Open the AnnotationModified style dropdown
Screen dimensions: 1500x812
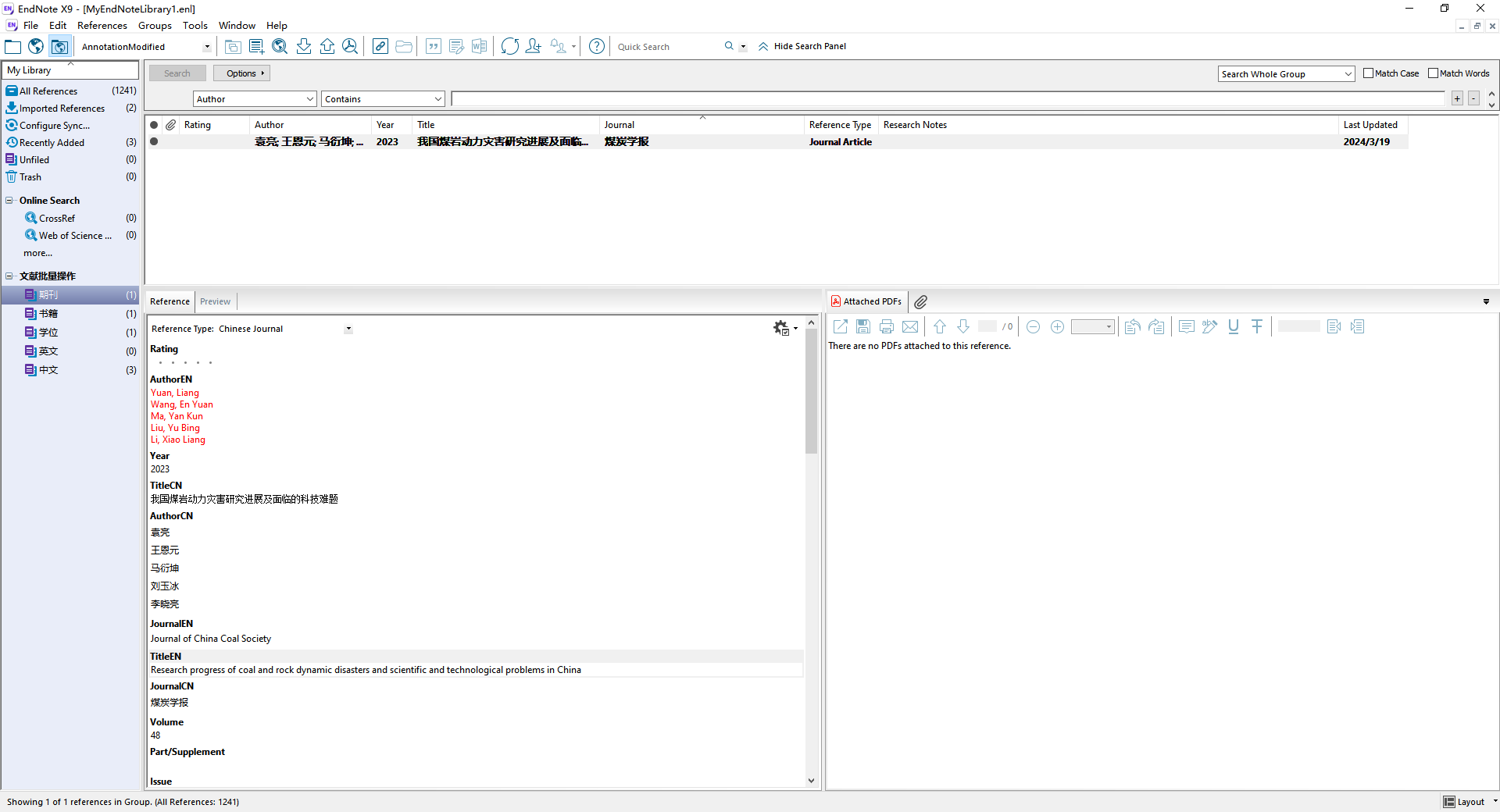207,47
